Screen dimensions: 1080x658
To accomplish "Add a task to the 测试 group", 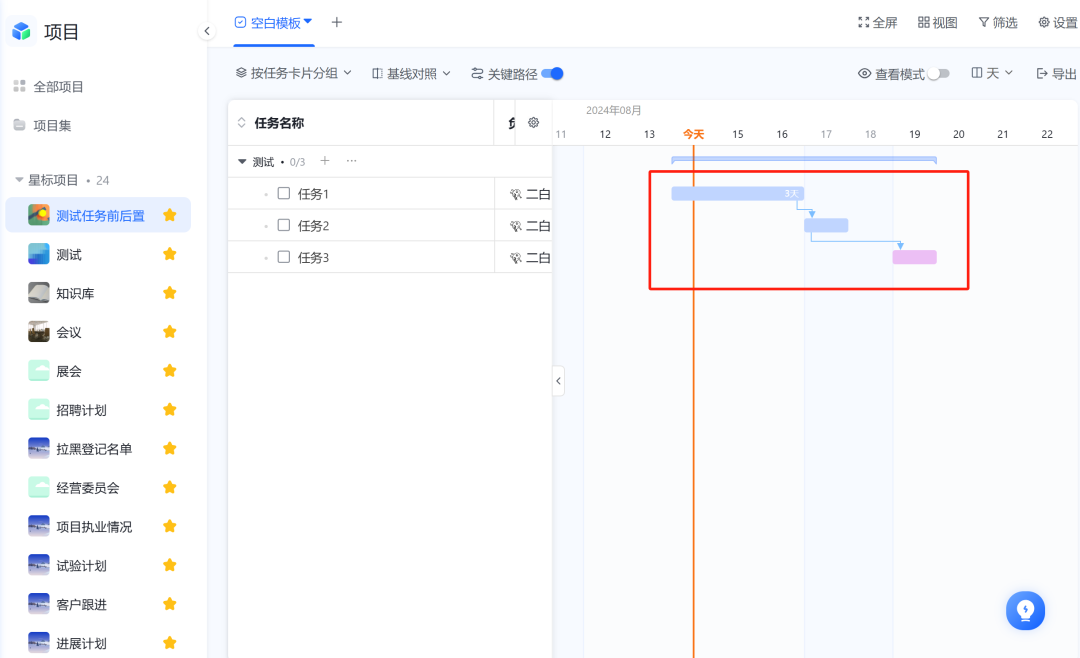I will click(x=324, y=161).
